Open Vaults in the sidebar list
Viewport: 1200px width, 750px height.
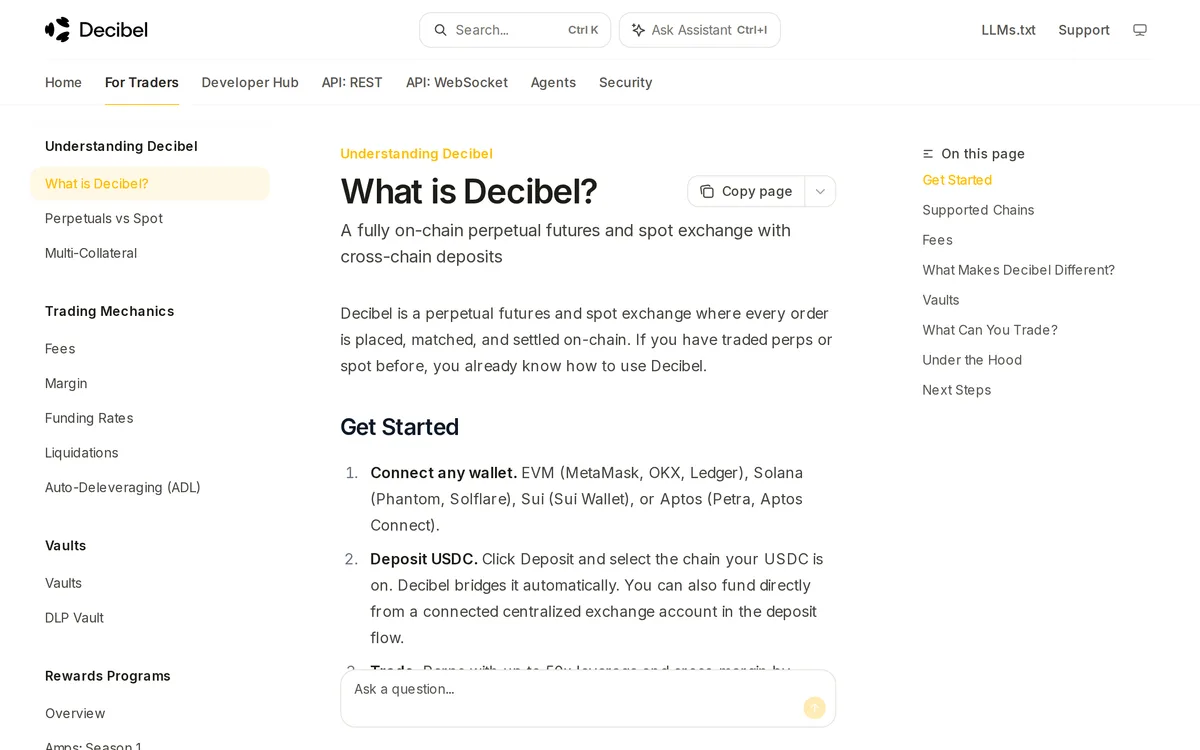point(63,583)
